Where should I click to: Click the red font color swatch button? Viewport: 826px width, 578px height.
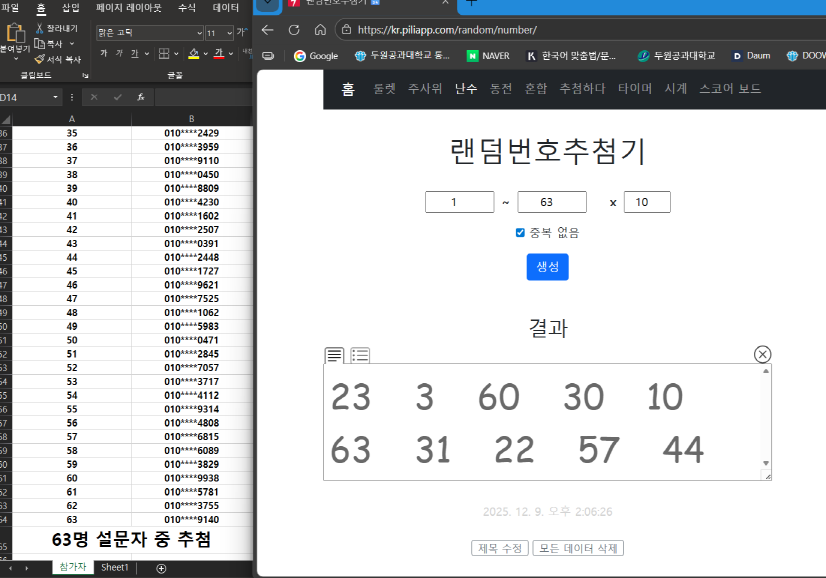[218, 54]
